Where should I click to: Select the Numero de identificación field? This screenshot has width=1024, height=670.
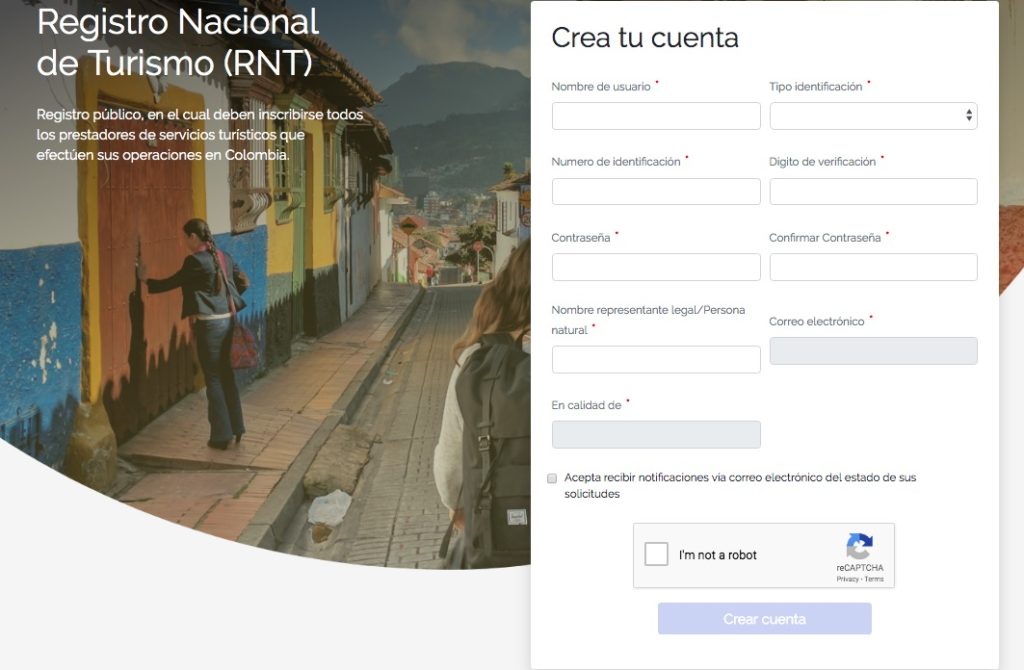point(655,191)
